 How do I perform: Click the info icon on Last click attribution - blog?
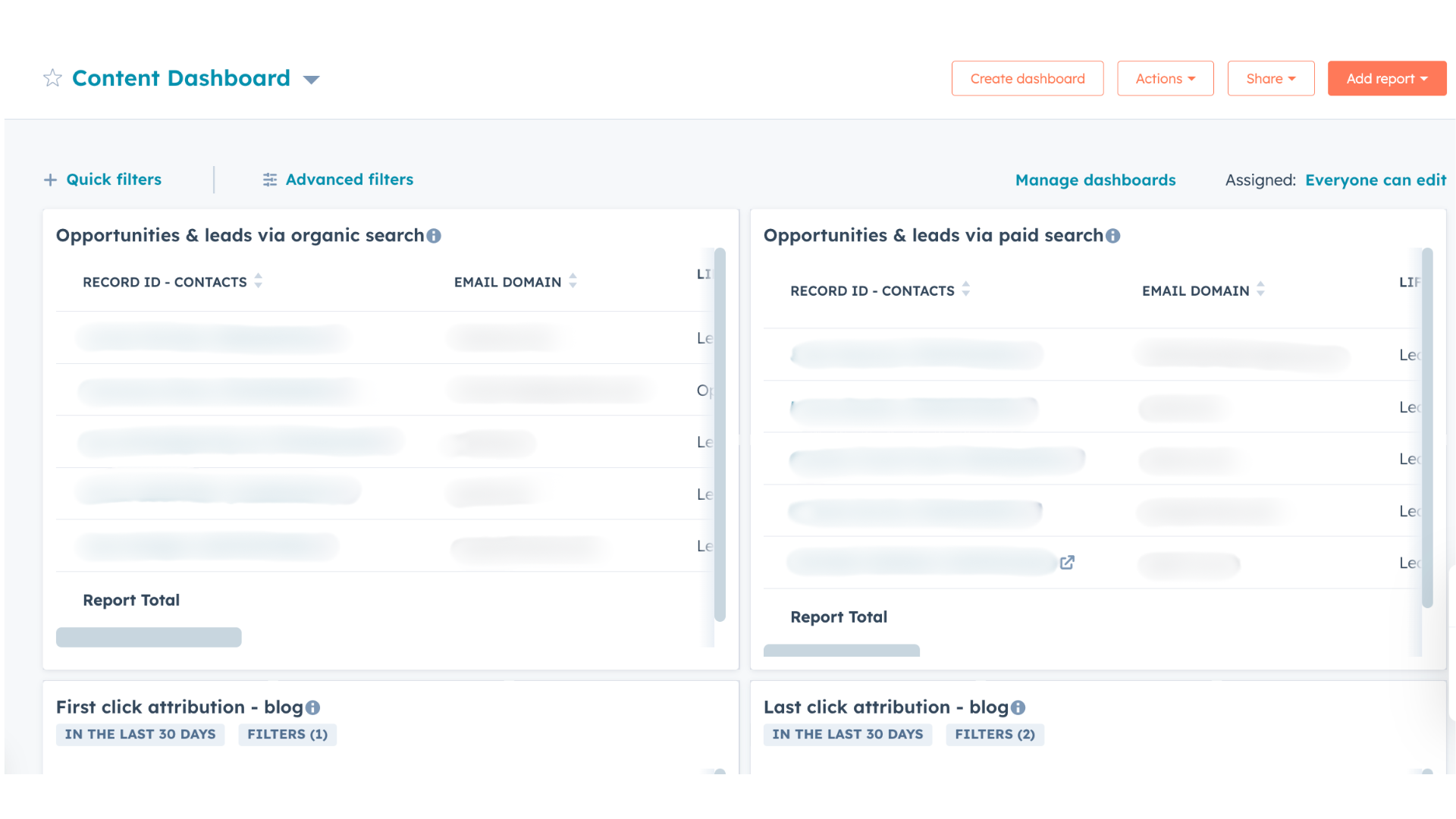[x=1017, y=708]
